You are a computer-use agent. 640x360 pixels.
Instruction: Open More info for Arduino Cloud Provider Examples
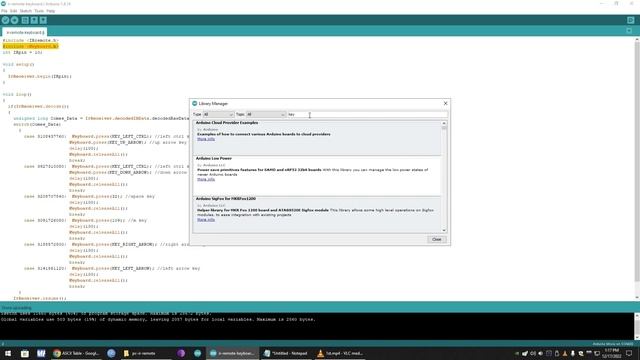point(206,139)
